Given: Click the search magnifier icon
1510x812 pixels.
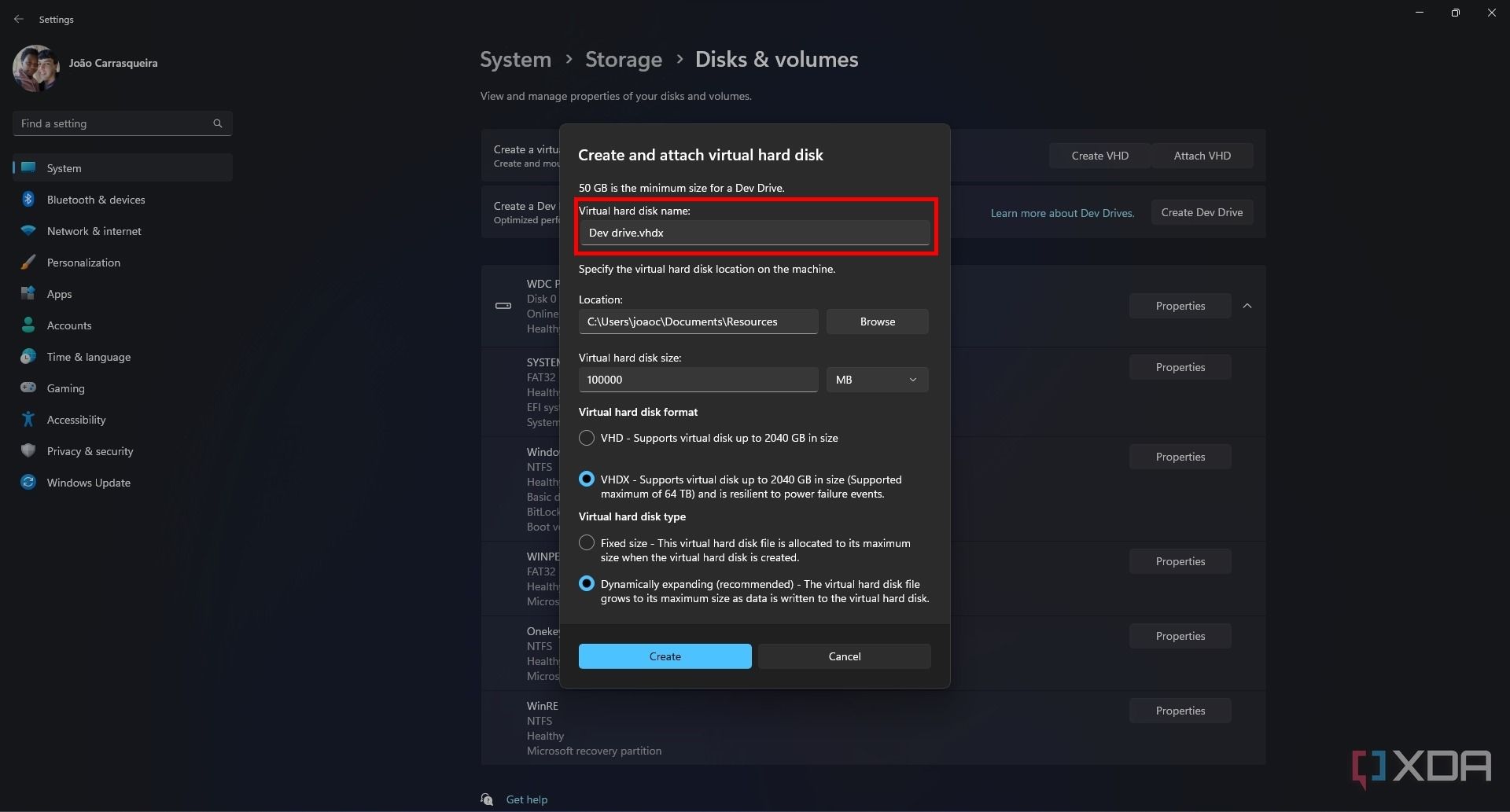Looking at the screenshot, I should coord(218,123).
